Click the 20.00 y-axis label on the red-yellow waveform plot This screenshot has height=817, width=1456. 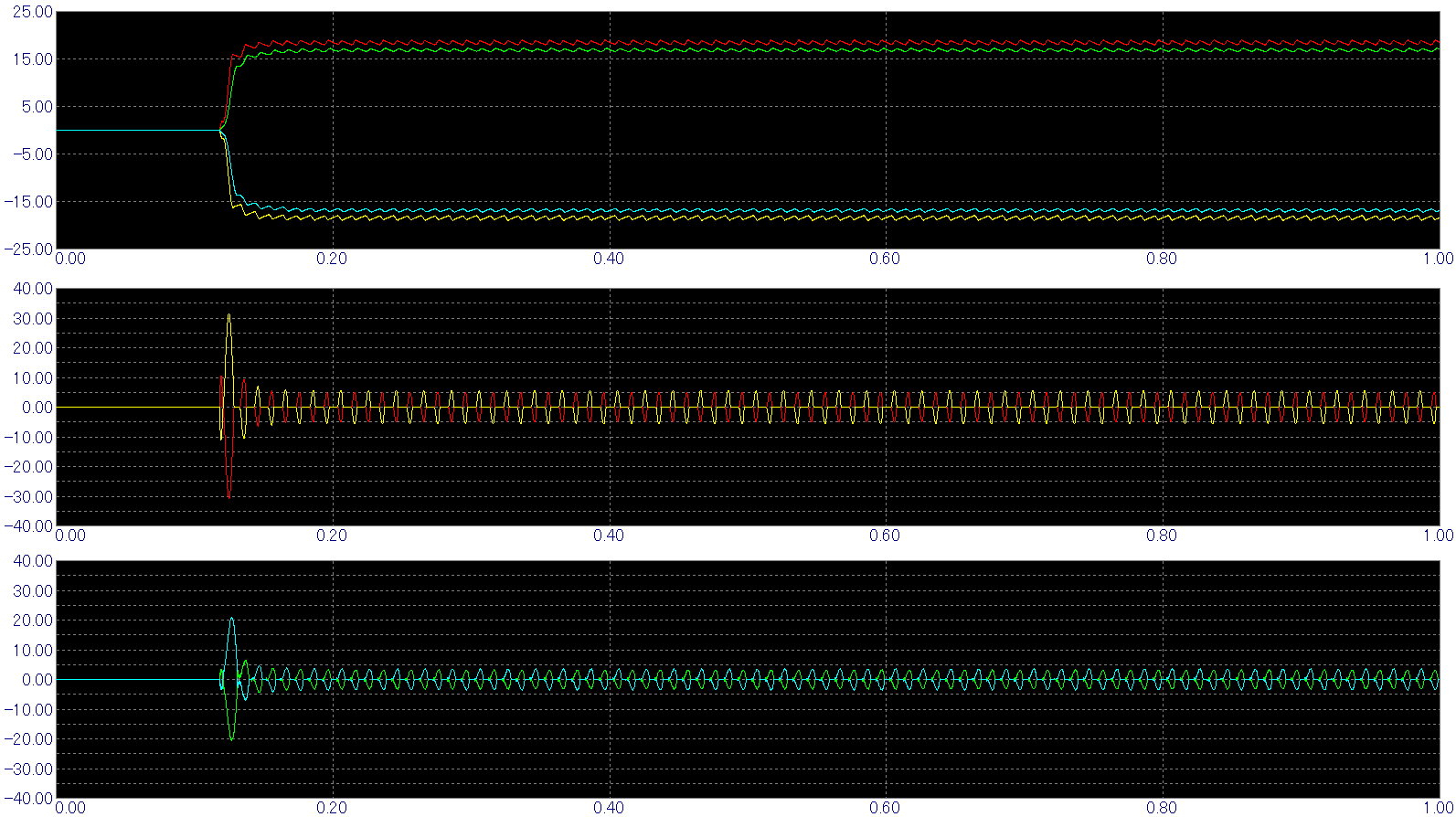click(34, 348)
